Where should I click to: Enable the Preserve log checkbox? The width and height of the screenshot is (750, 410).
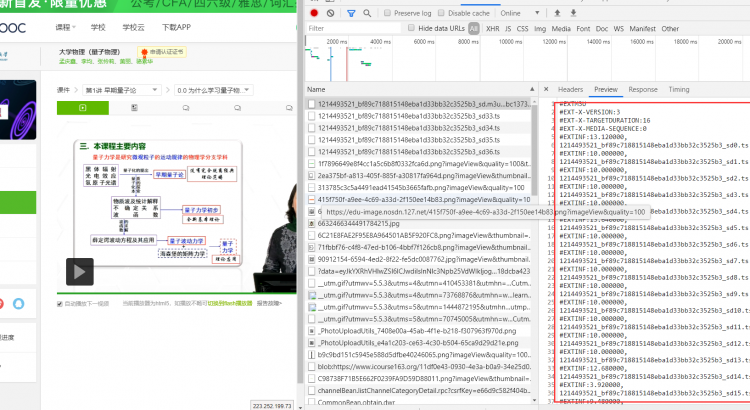(387, 13)
